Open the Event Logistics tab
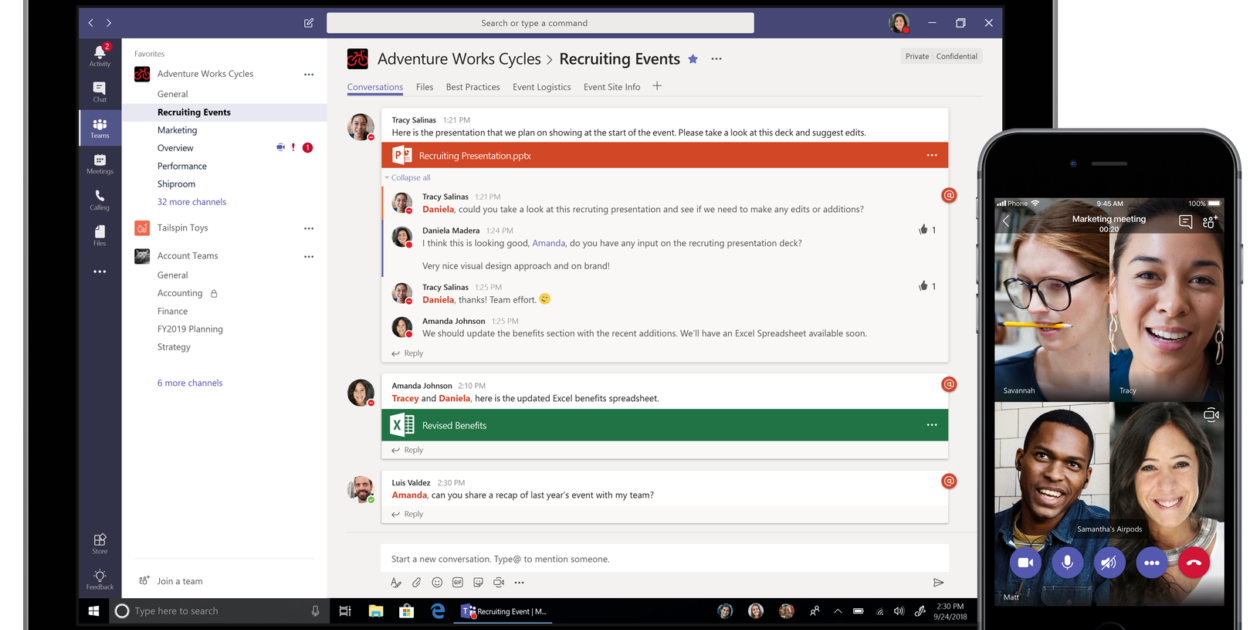Image resolution: width=1260 pixels, height=630 pixels. [541, 87]
